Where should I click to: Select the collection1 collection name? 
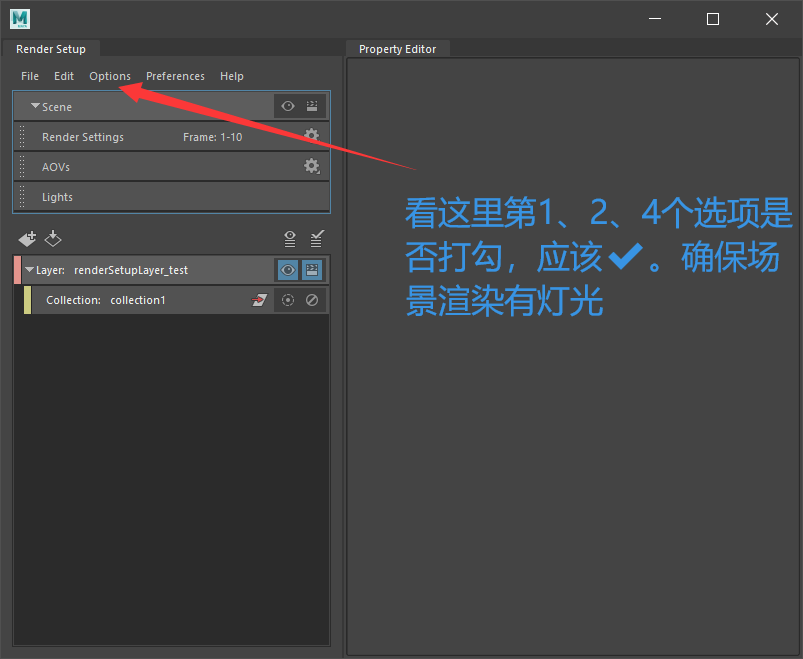138,300
